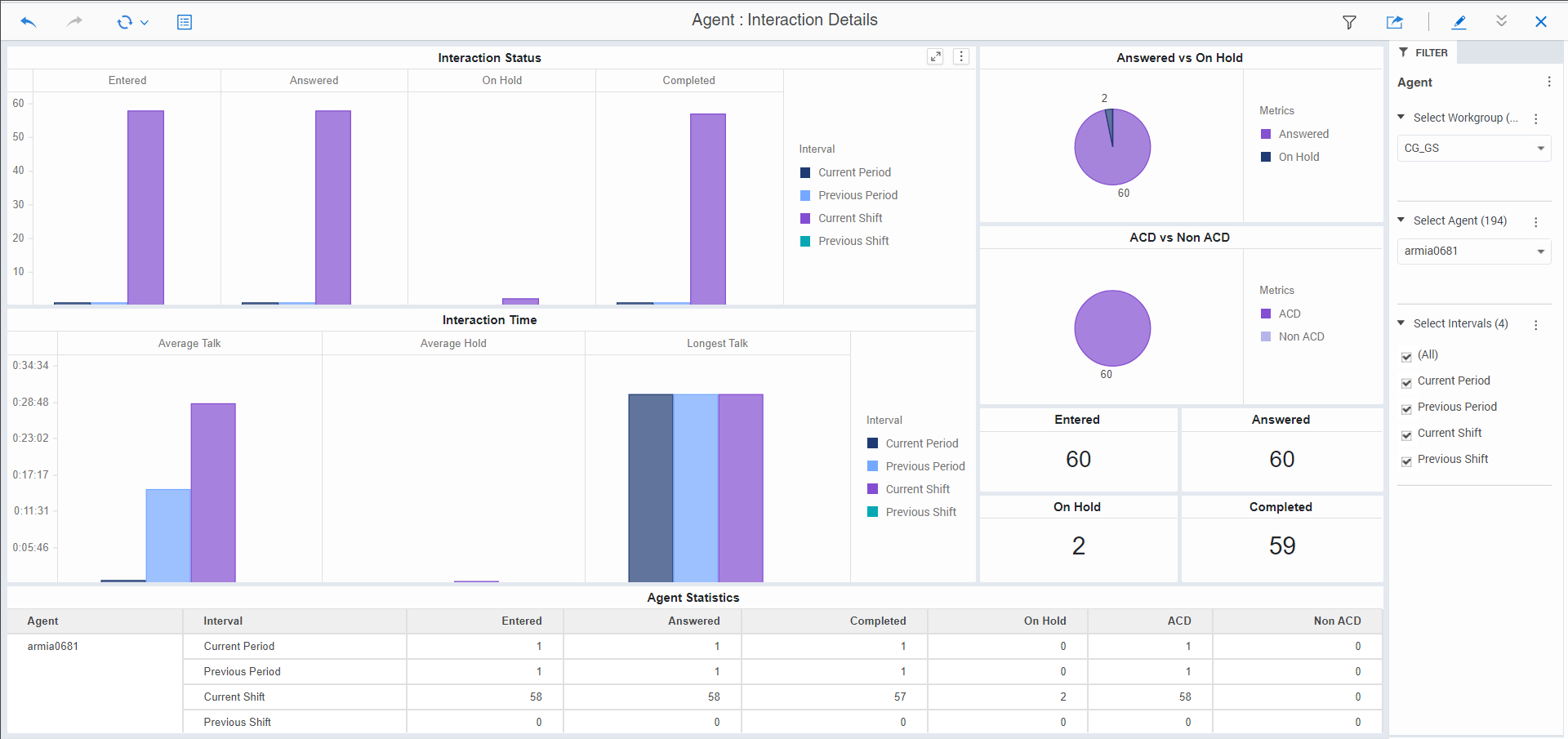Toggle the (All) intervals checkbox
Viewport: 1568px width, 739px height.
click(1406, 356)
